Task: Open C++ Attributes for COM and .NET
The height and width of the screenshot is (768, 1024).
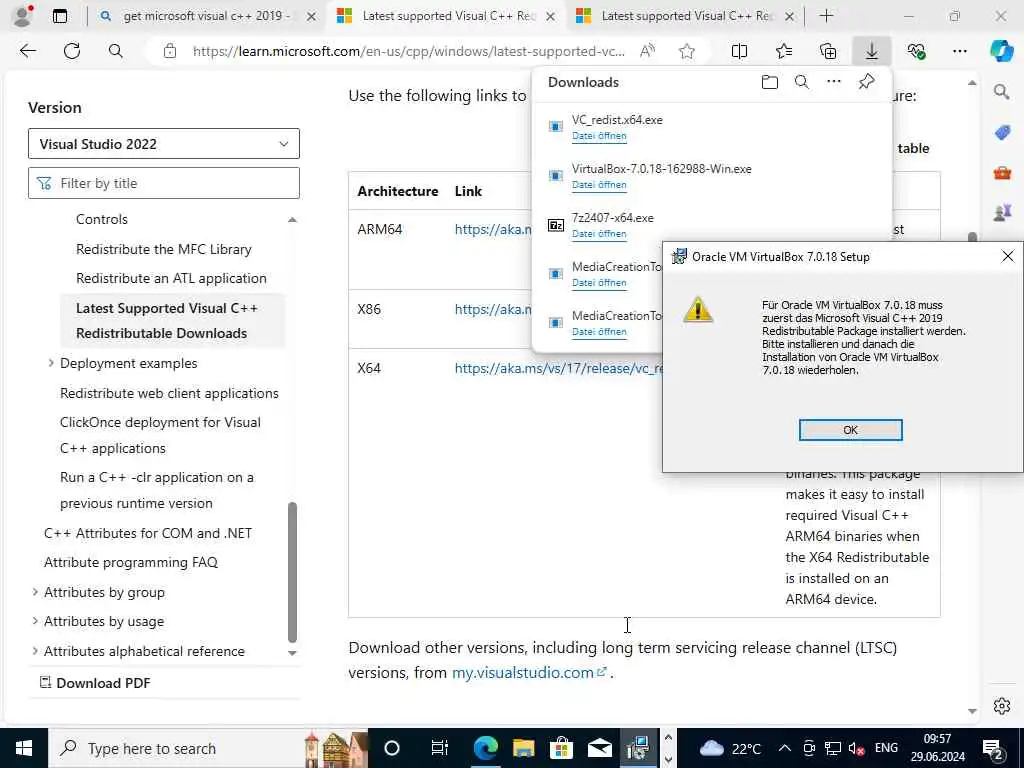Action: click(x=148, y=533)
